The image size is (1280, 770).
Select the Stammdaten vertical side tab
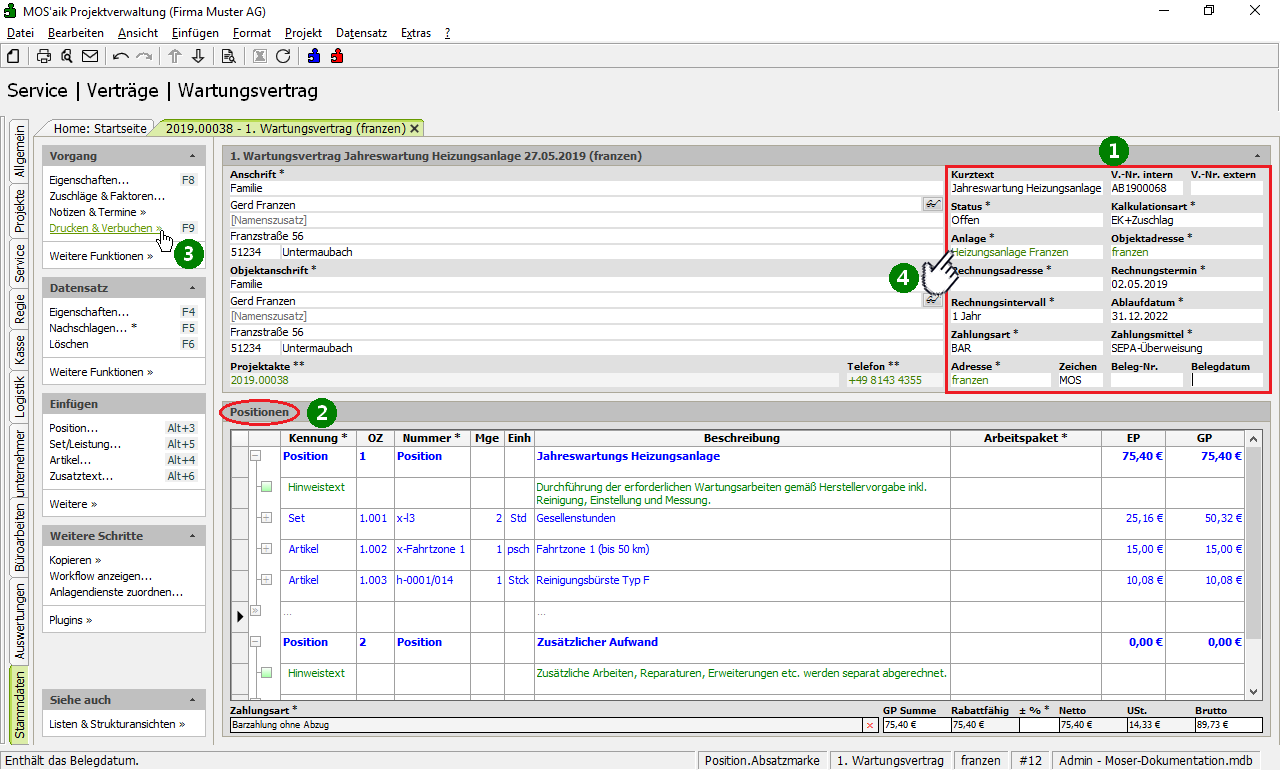19,705
